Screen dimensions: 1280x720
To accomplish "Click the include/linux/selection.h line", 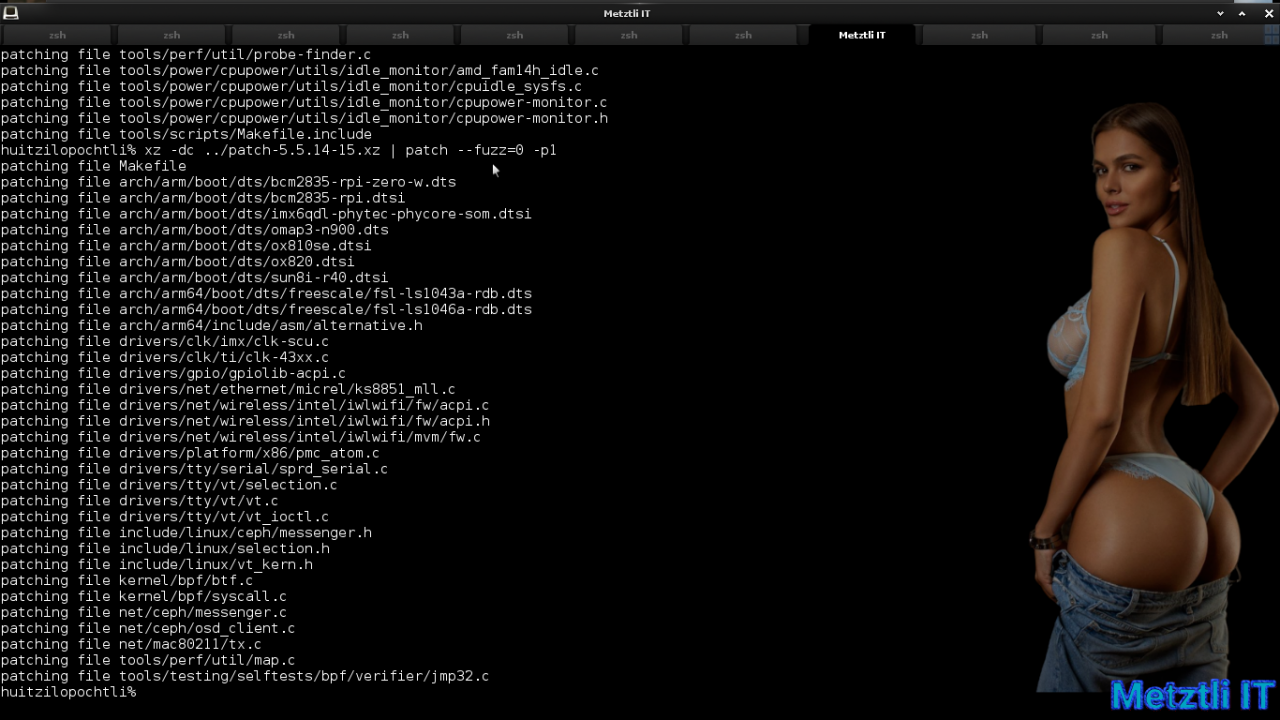I will click(165, 549).
